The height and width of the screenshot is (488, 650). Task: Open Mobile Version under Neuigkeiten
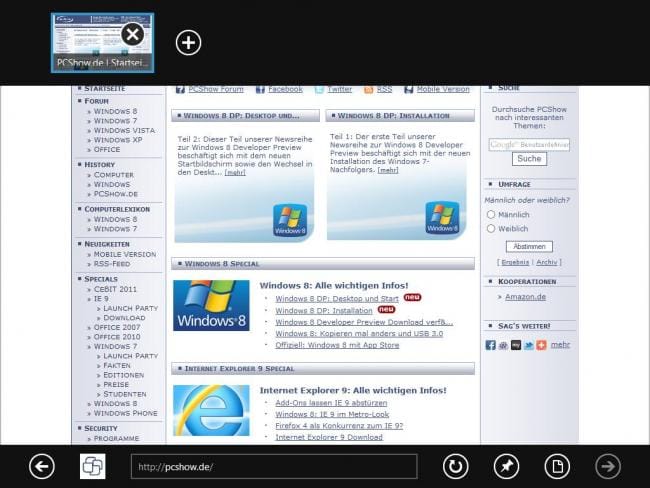coord(125,254)
